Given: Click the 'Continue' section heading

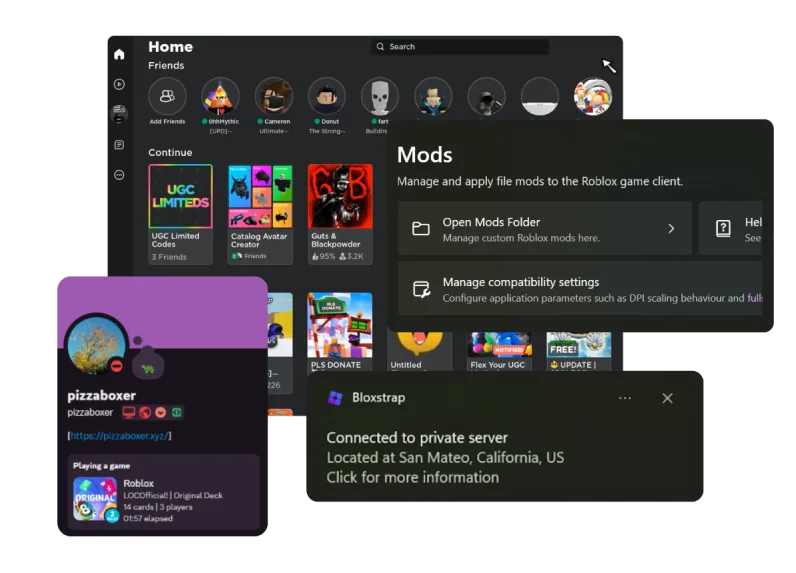Looking at the screenshot, I should pyautogui.click(x=170, y=152).
